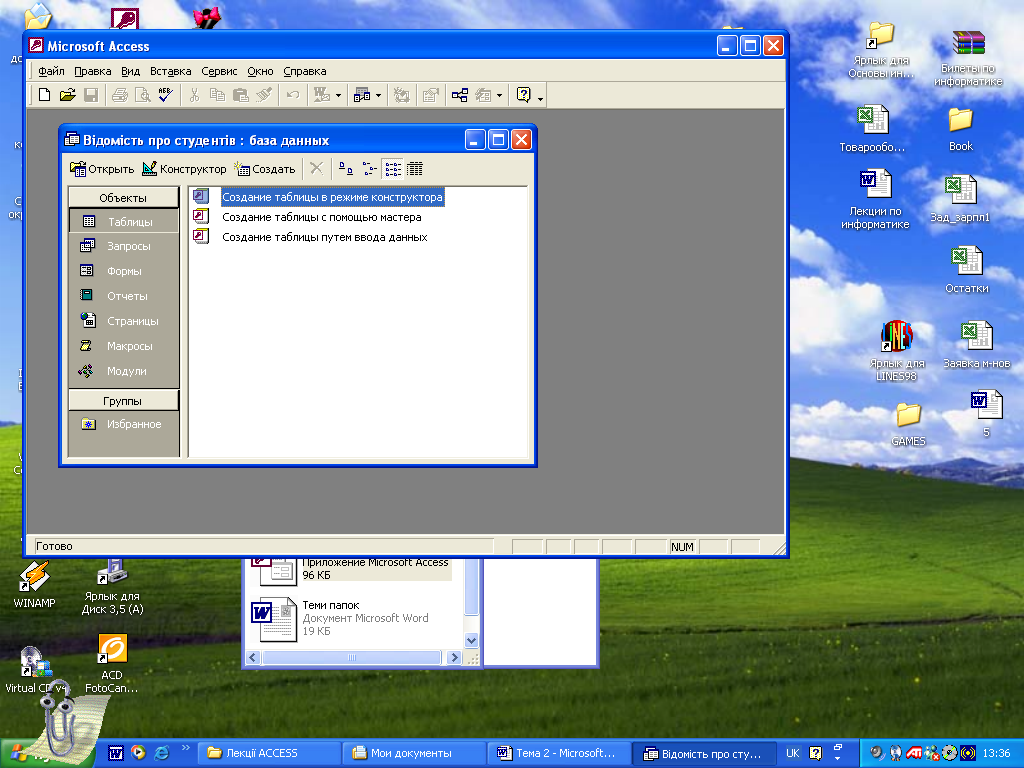Viewport: 1024px width, 768px height.
Task: Click the horizontal scrollbar in the folder window
Action: (x=351, y=658)
